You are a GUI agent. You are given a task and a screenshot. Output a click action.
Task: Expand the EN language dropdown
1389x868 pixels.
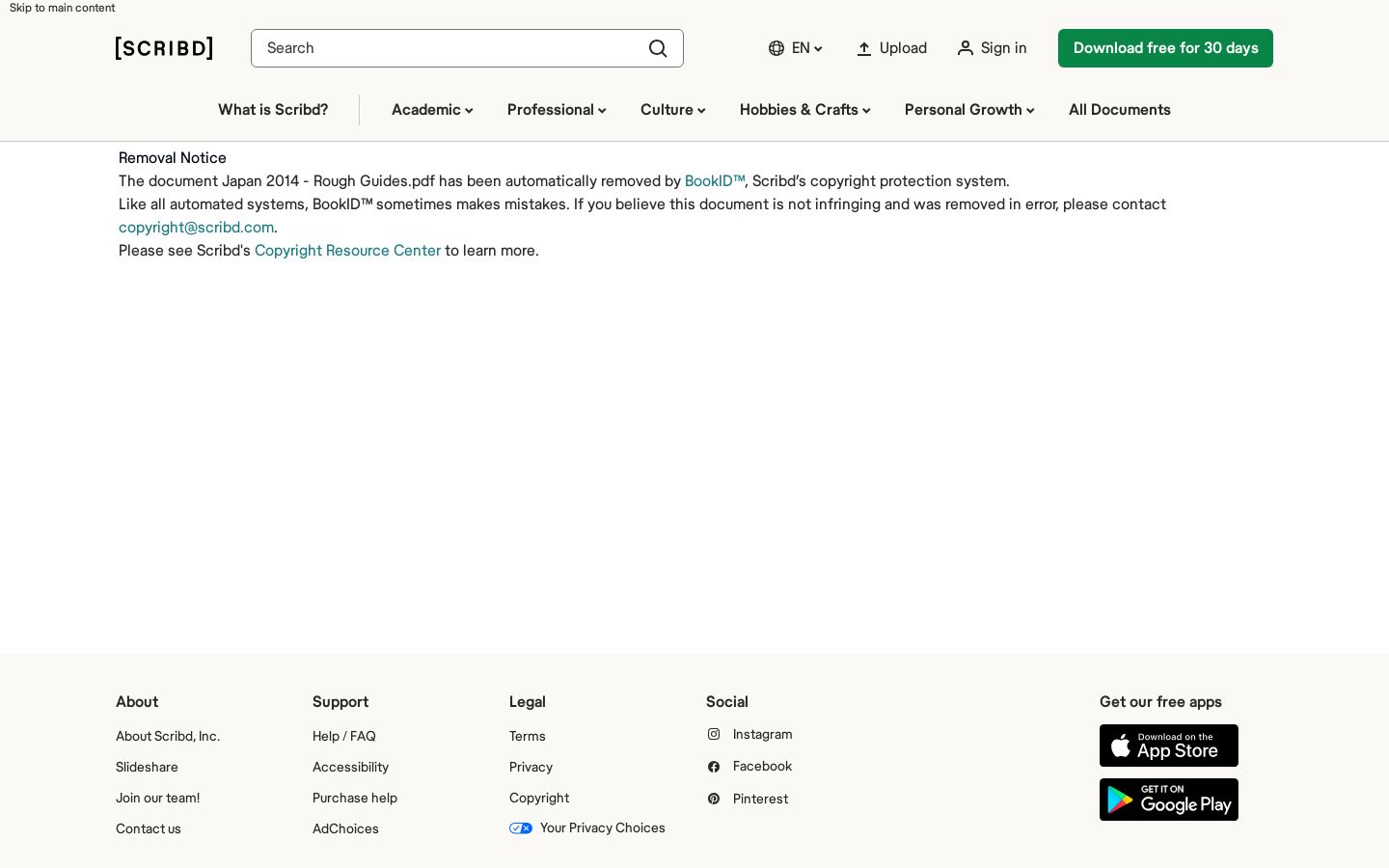(796, 48)
